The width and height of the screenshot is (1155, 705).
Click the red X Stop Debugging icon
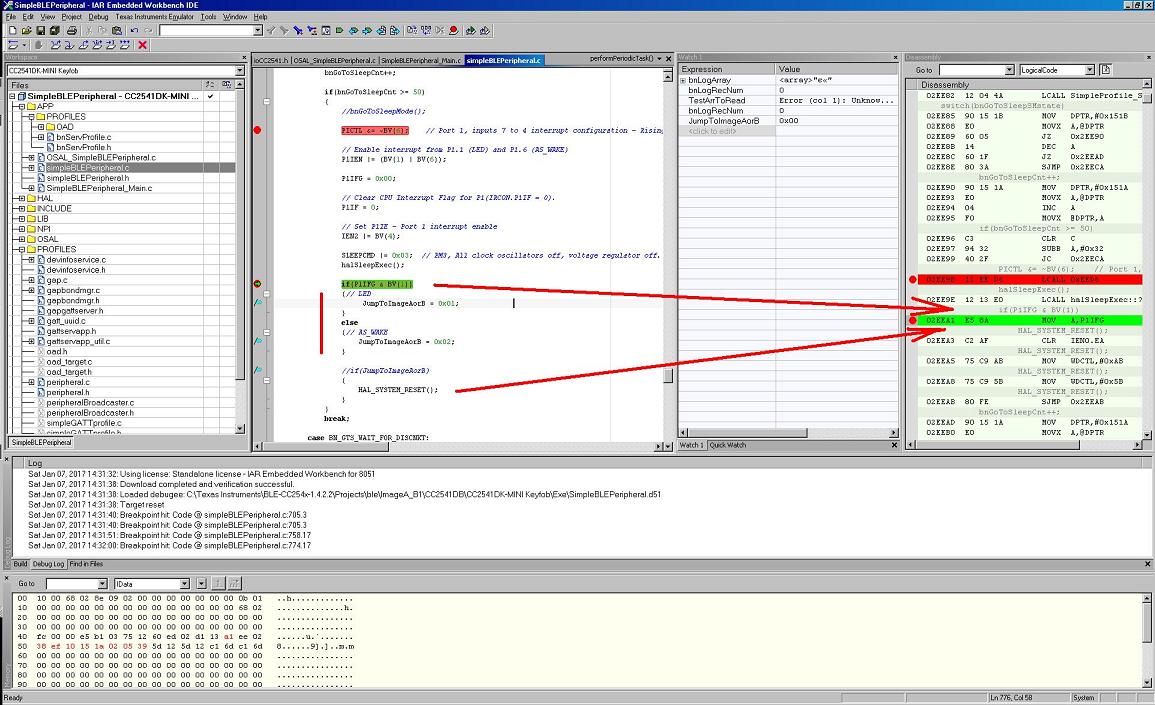[142, 45]
